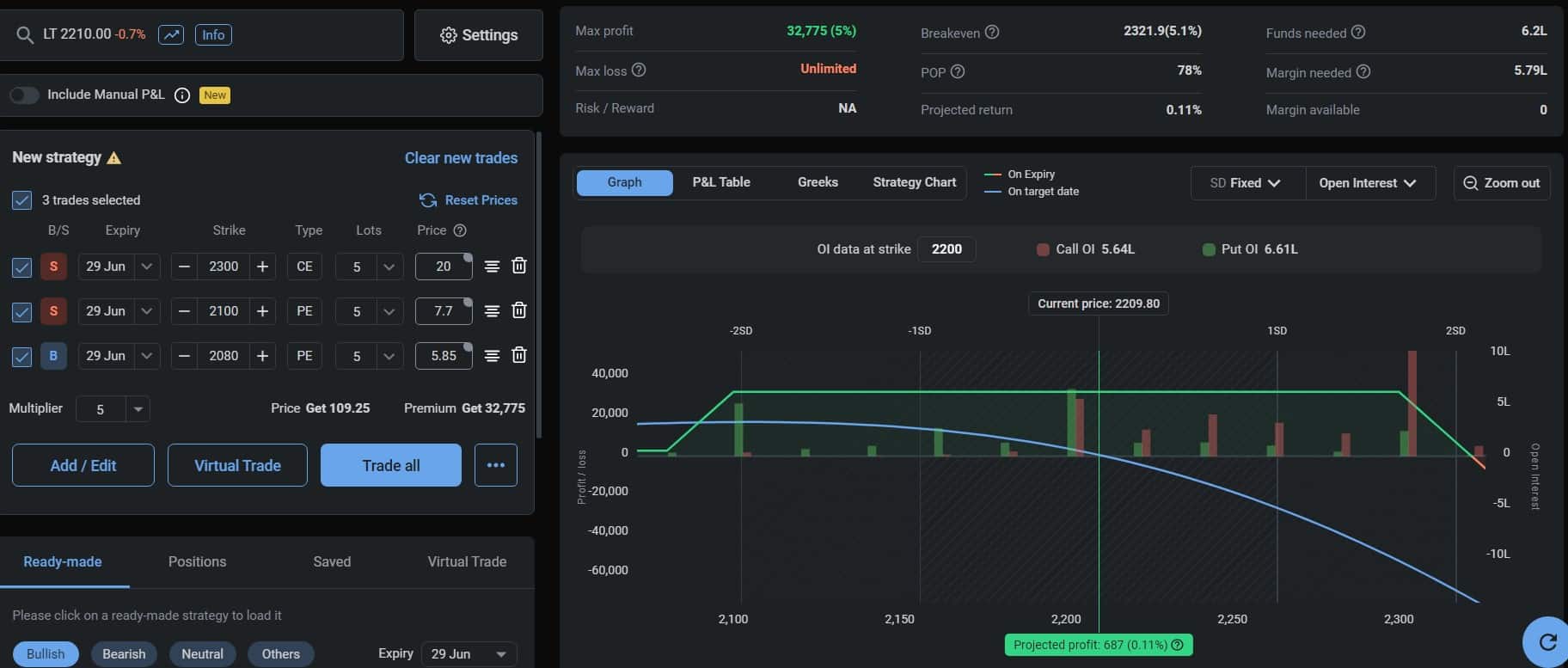
Task: Open row options menu for 2100 PE
Action: pos(492,311)
